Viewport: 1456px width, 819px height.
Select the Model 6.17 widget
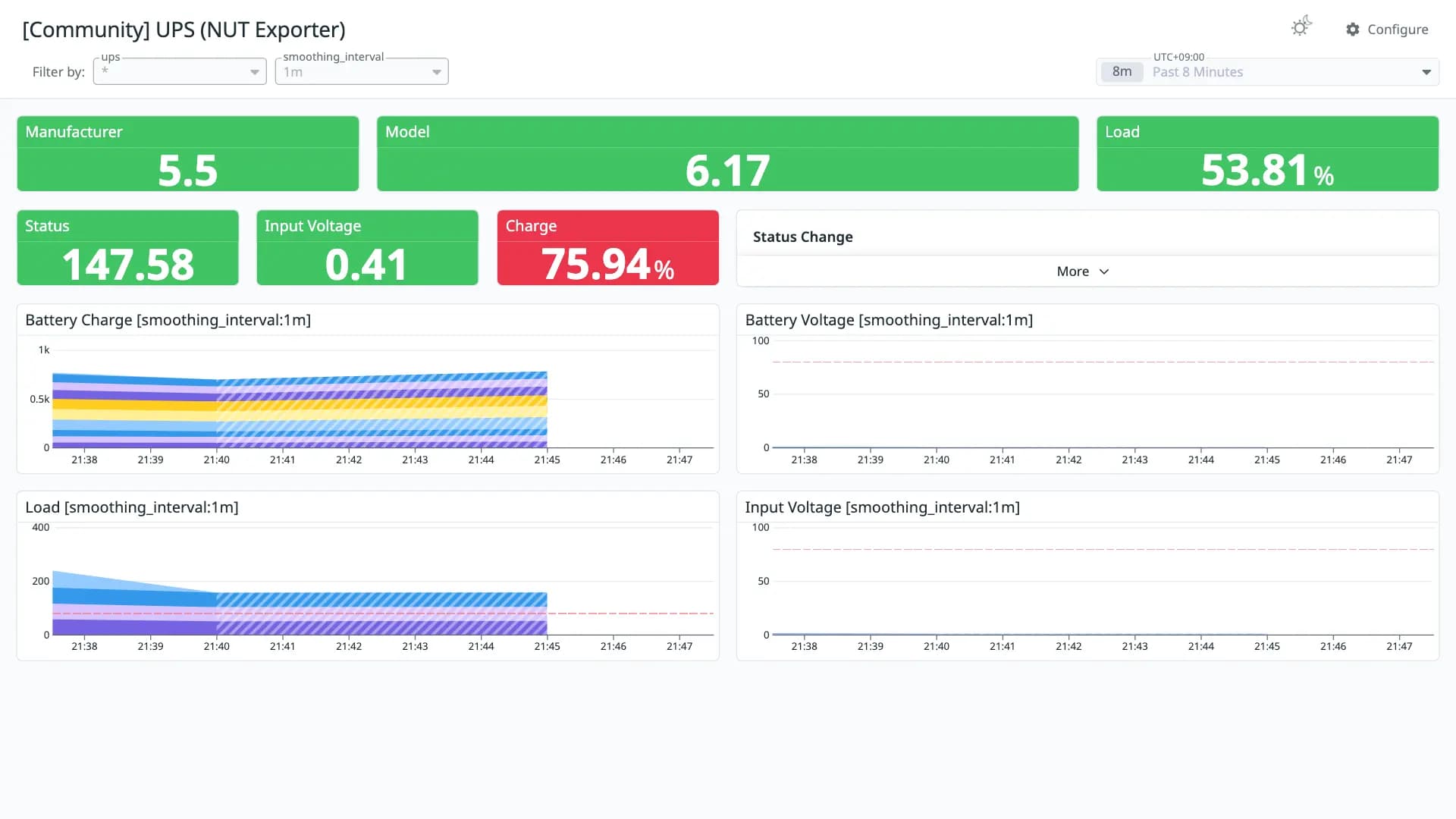(x=728, y=153)
